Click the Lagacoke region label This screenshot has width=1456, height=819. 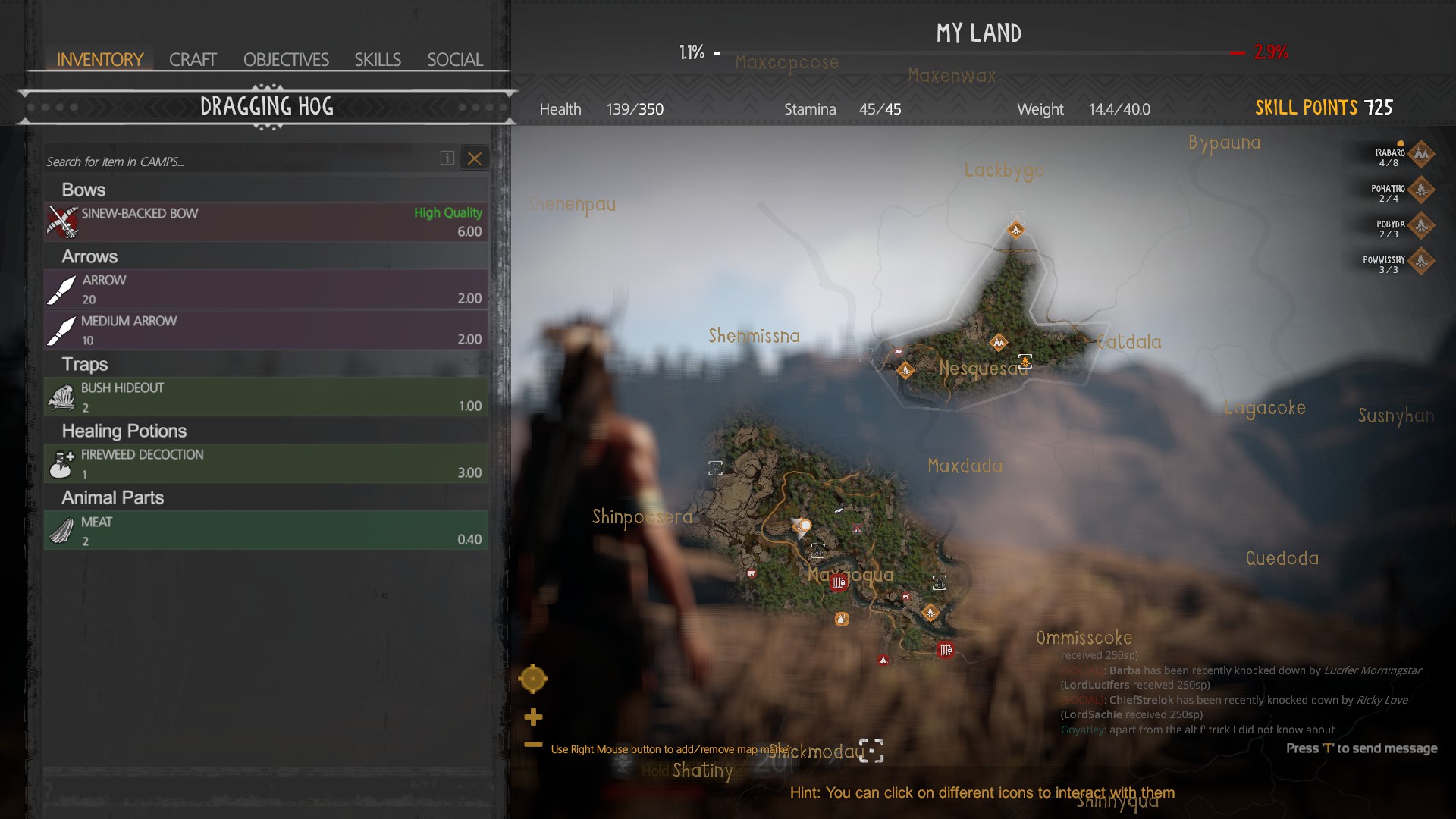pos(1265,408)
